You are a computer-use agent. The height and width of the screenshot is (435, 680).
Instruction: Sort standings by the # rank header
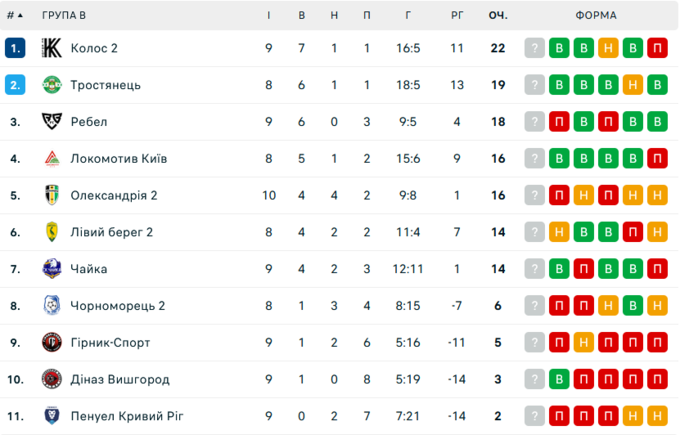pos(14,16)
